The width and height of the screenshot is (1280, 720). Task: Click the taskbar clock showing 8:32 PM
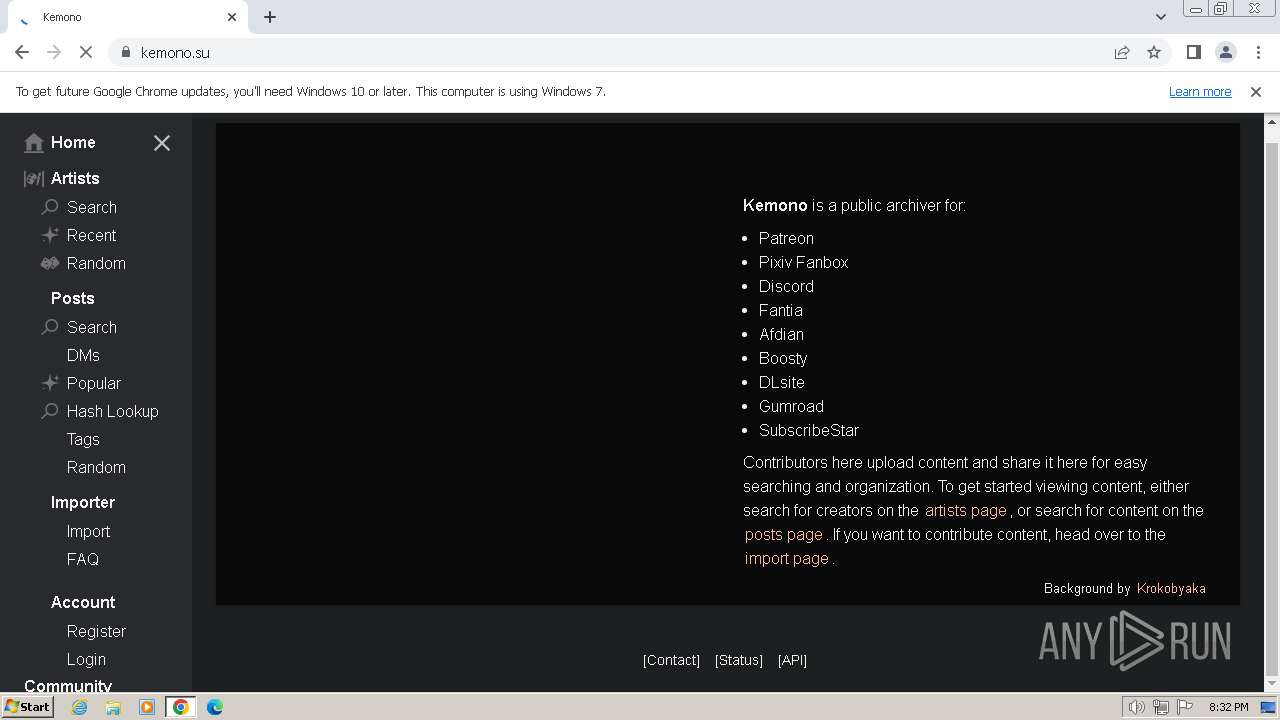click(x=1228, y=707)
